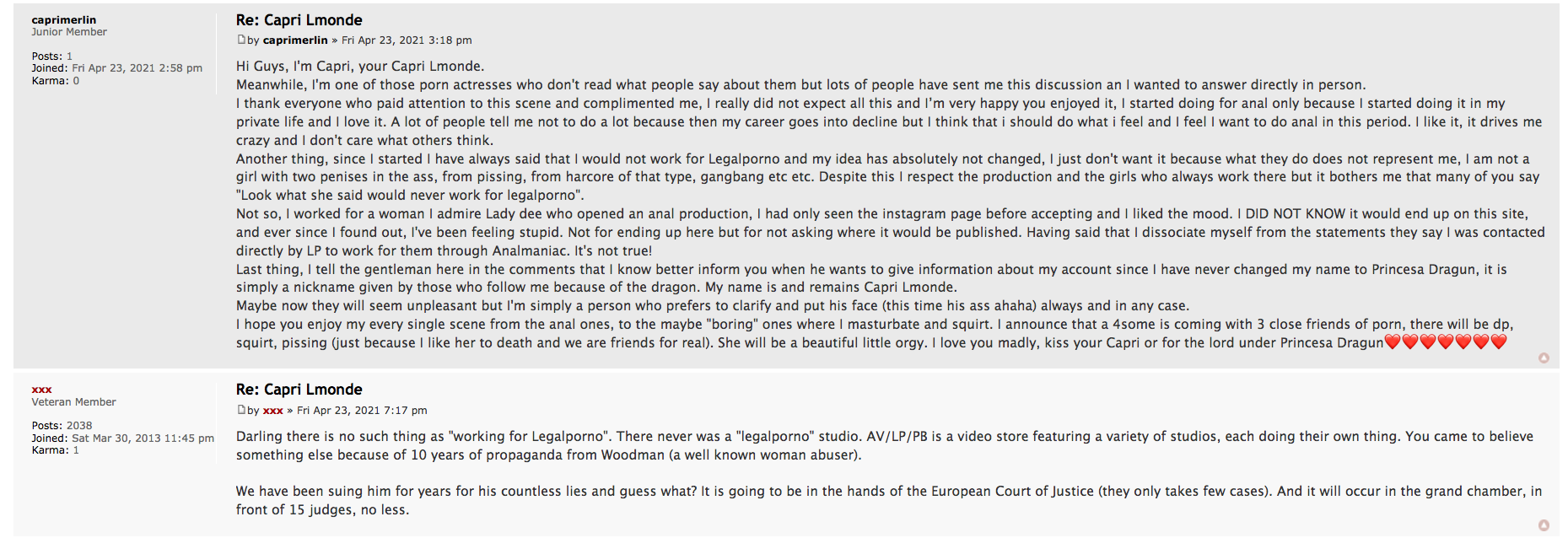Jump to top from caprimerlin's post
1568x538 pixels.
point(1544,358)
